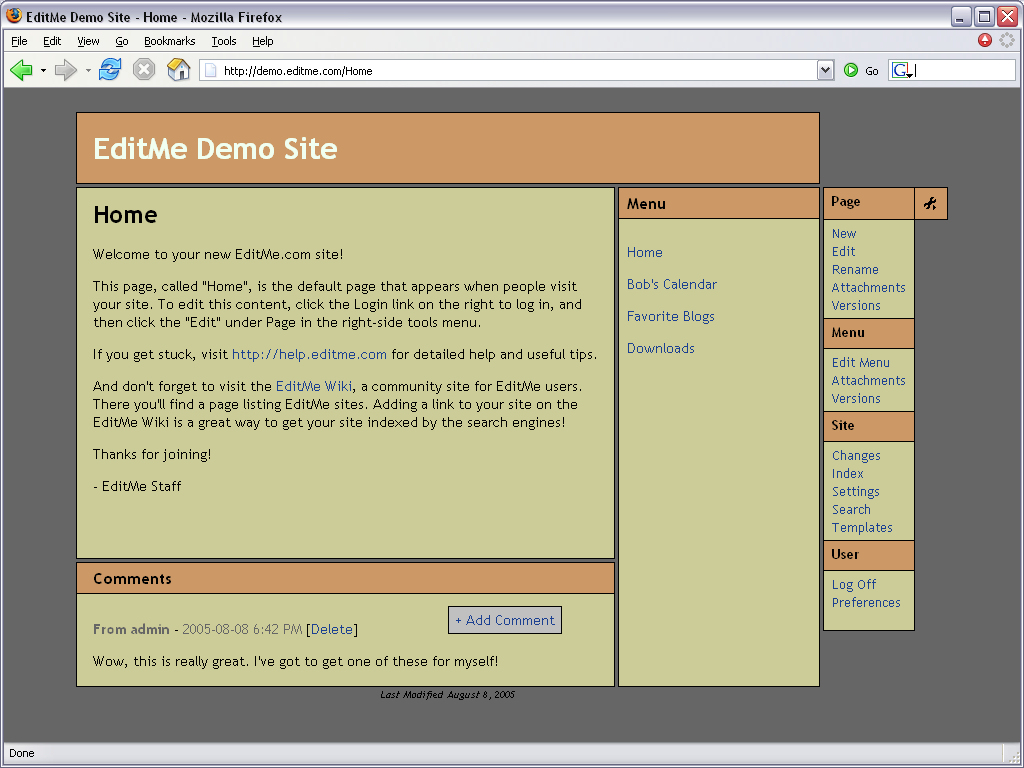1024x768 pixels.
Task: Open Home in the Menu panel
Action: coord(645,252)
